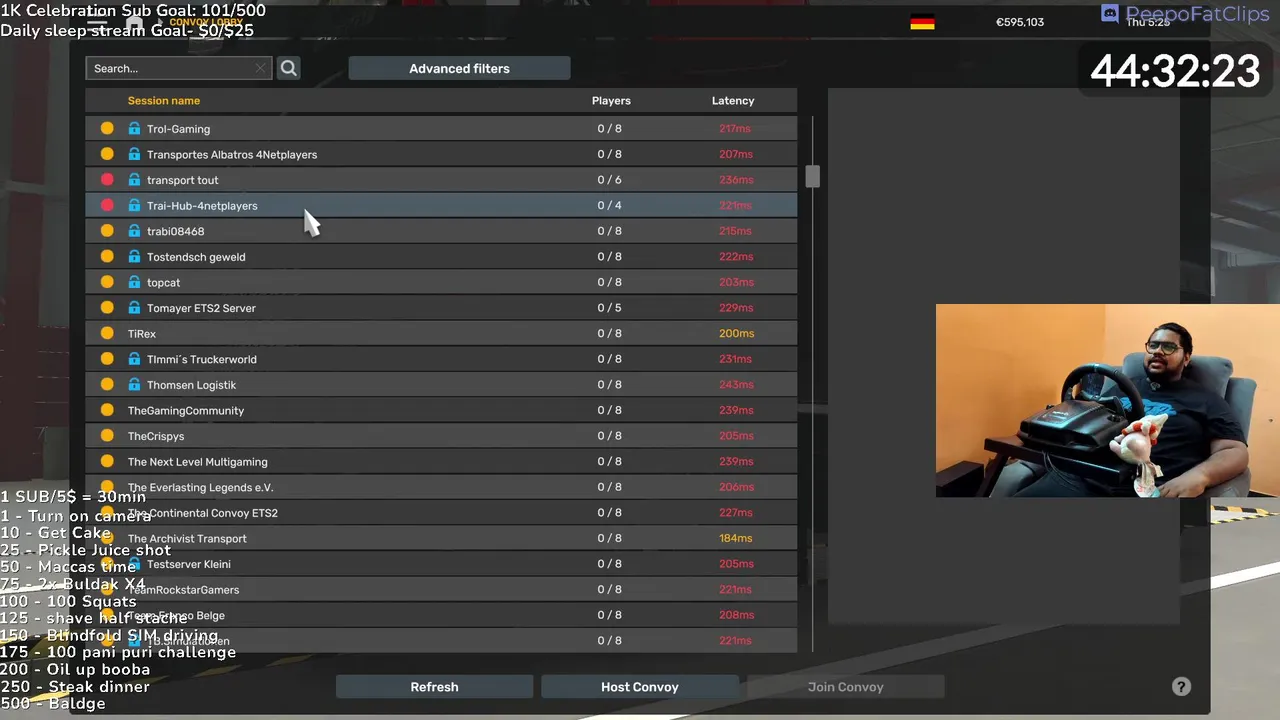Click orange status dot of Trol-Gaming
The image size is (1280, 720).
[107, 128]
